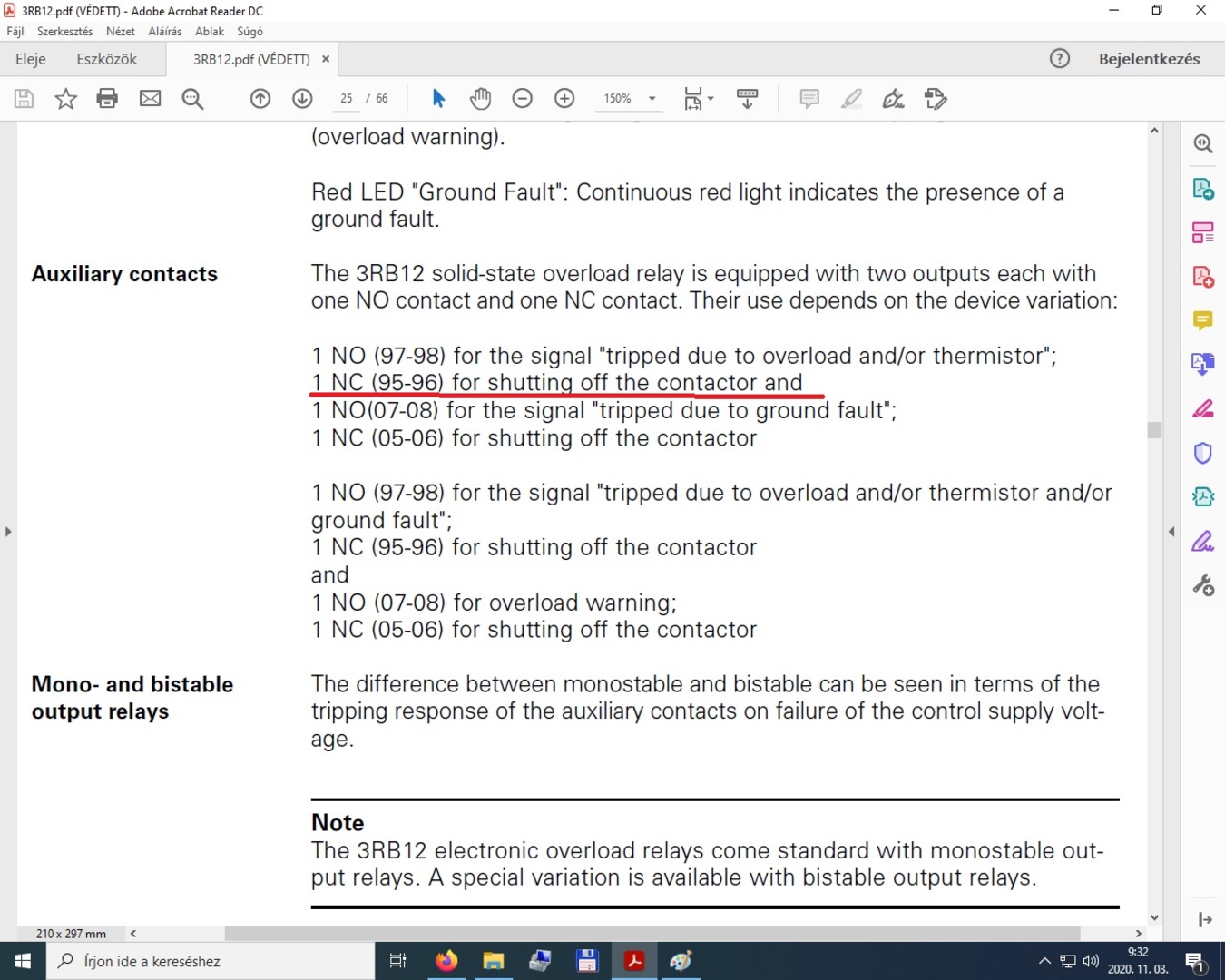Viewport: 1225px width, 980px height.
Task: Zoom out with the minus icon
Action: click(x=523, y=99)
